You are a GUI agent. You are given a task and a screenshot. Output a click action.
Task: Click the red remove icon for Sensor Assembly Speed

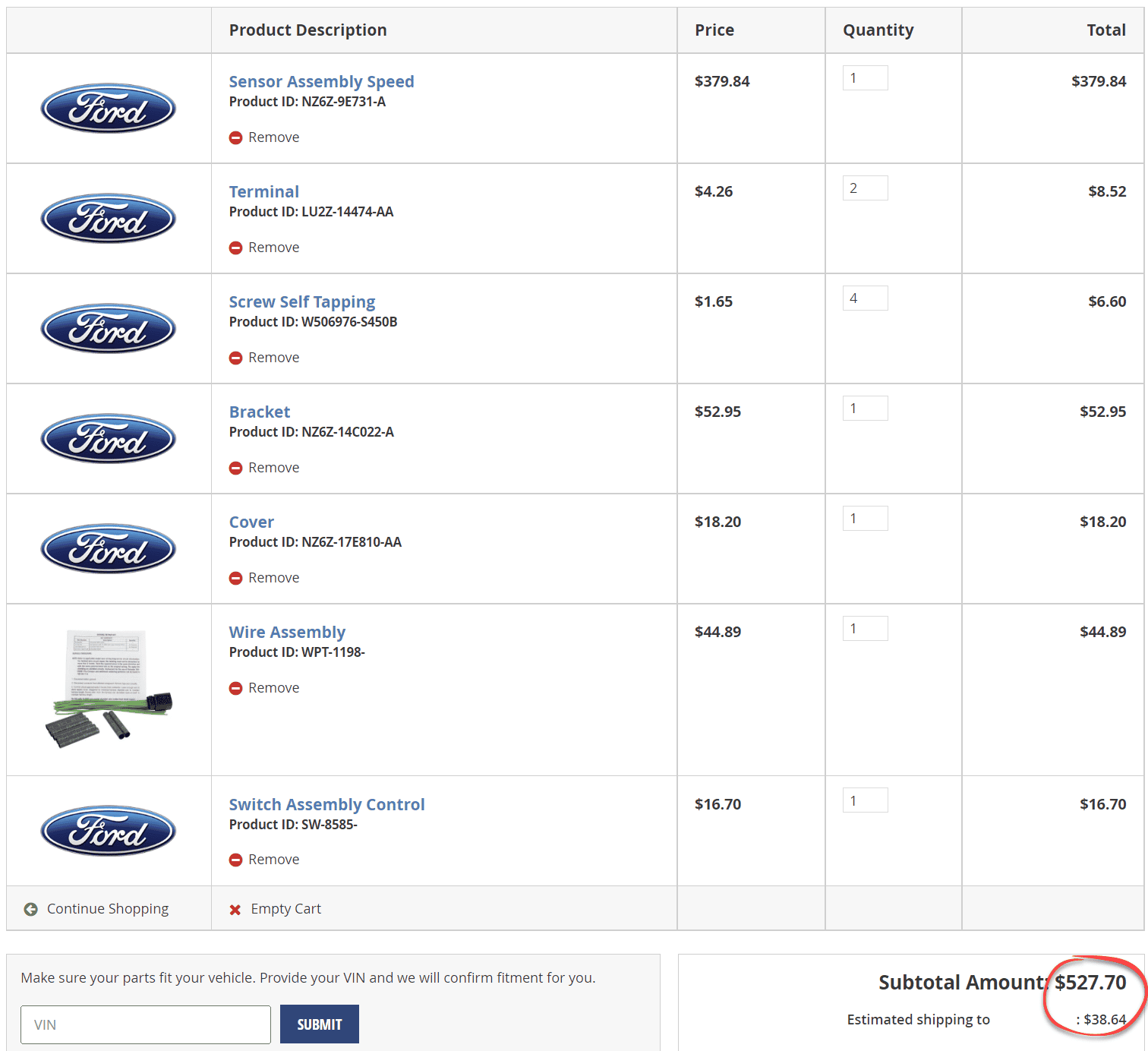(x=235, y=137)
